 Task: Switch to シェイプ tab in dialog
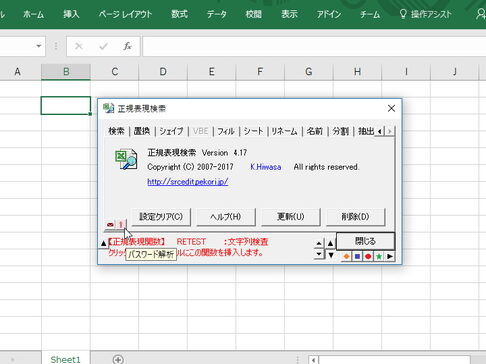(x=171, y=131)
